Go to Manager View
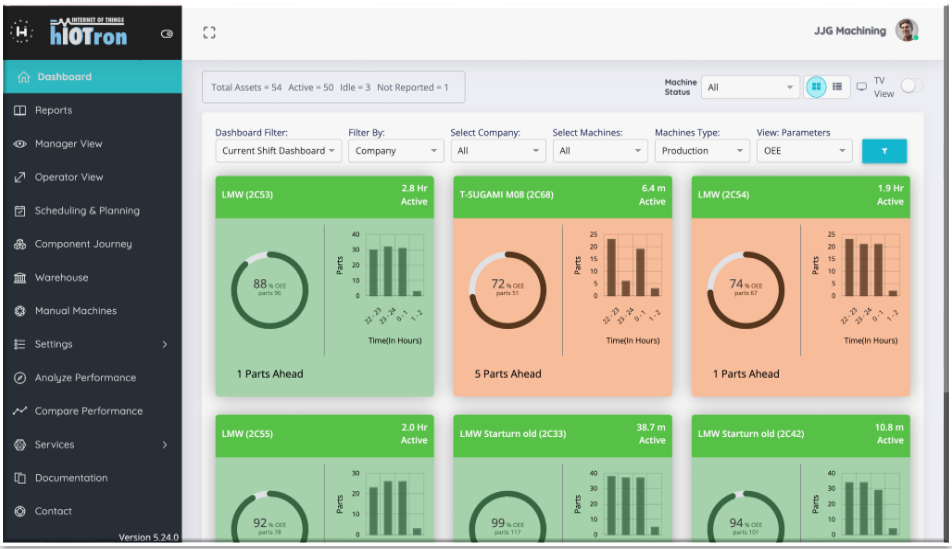The height and width of the screenshot is (549, 952). tap(68, 144)
